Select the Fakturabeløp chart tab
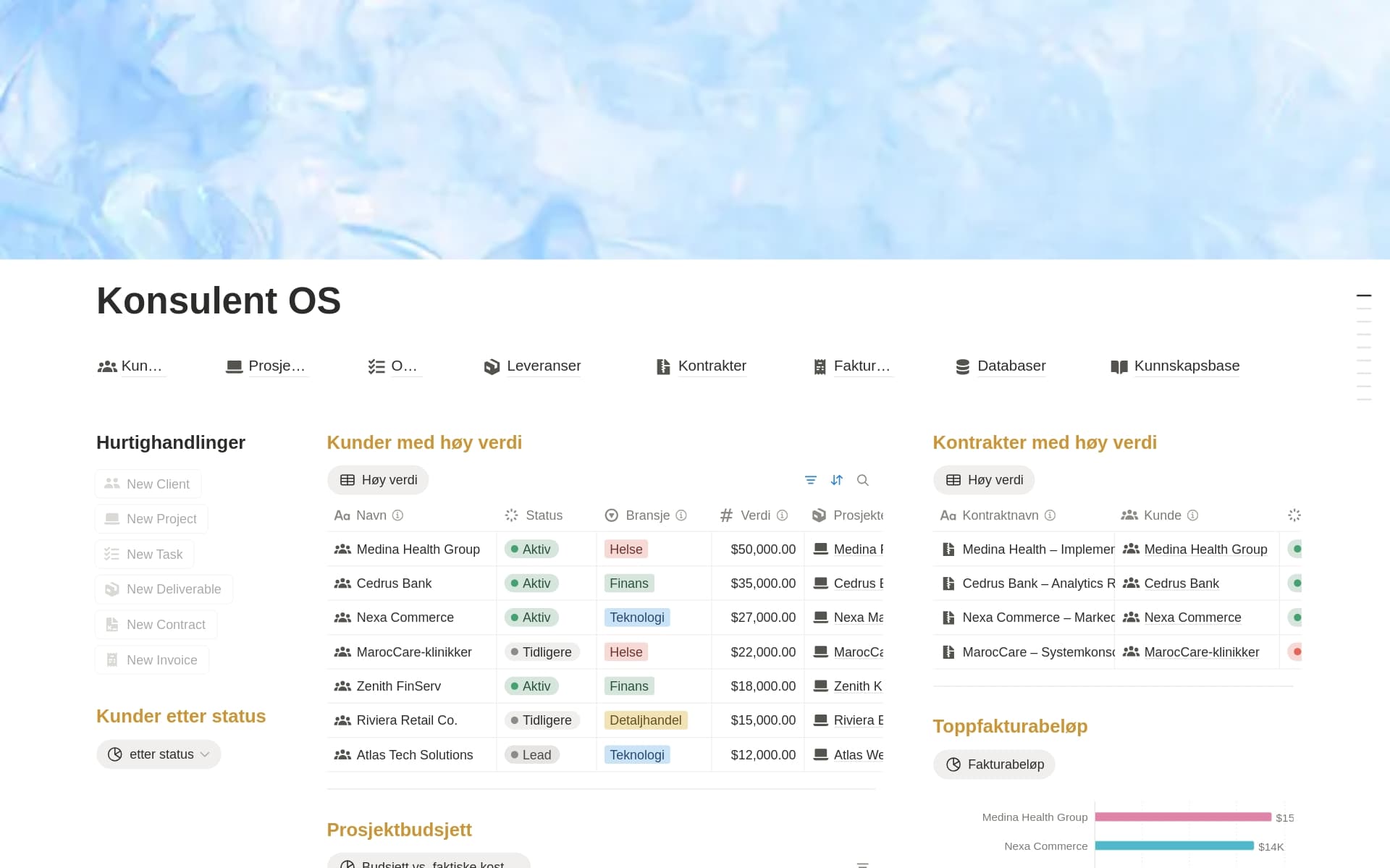 click(x=994, y=764)
